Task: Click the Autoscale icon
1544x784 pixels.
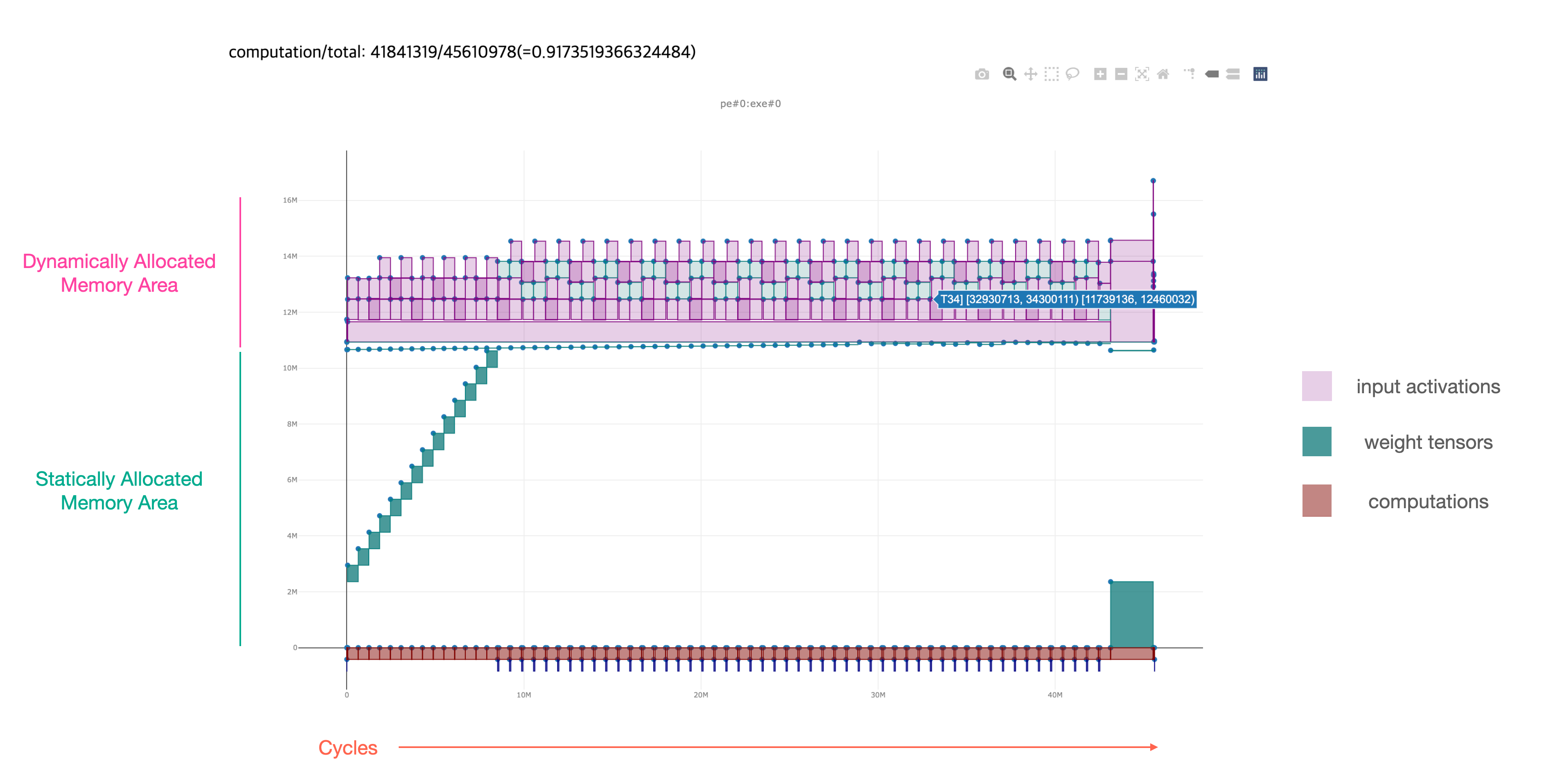Action: [1142, 74]
